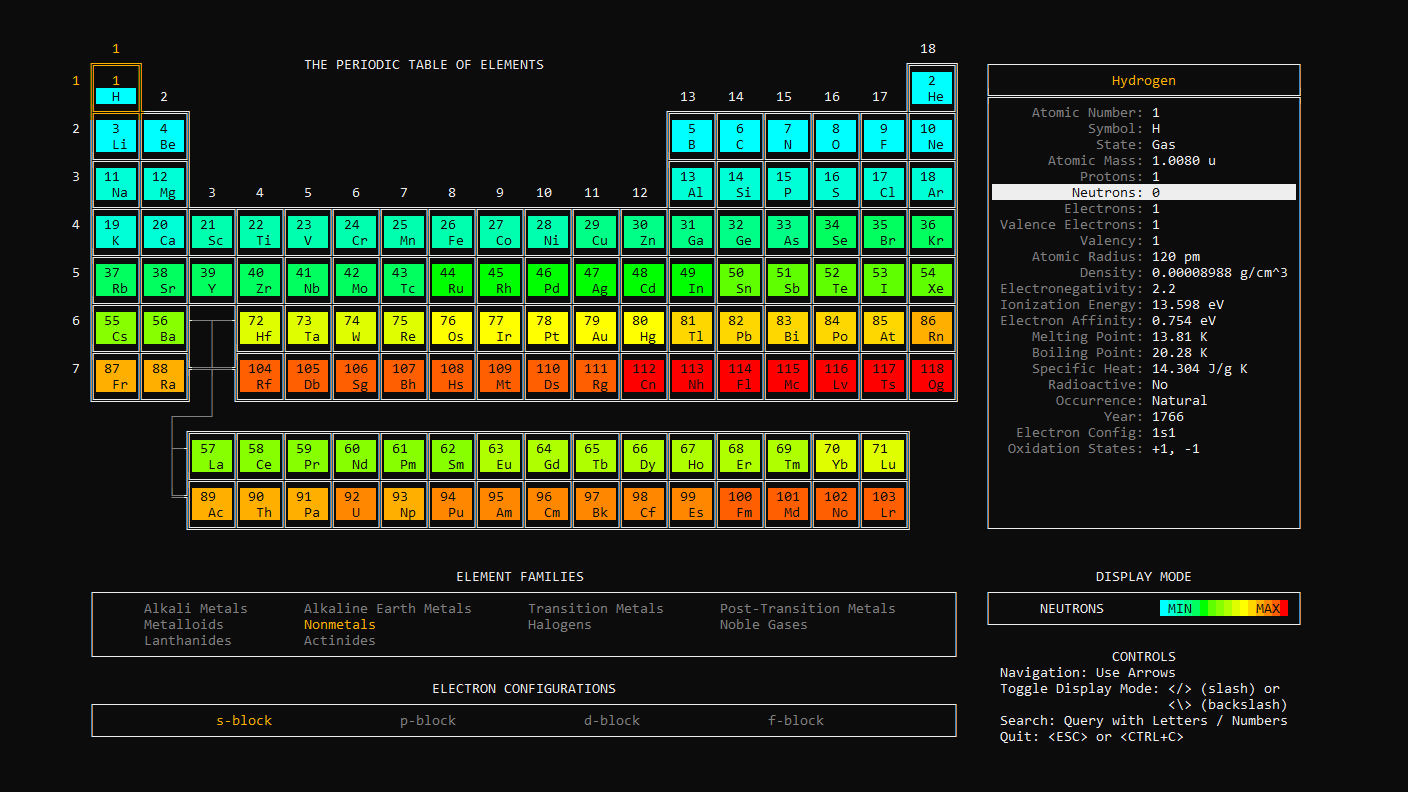This screenshot has height=792, width=1408.
Task: Open the d-block electron configuration view
Action: [x=611, y=720]
